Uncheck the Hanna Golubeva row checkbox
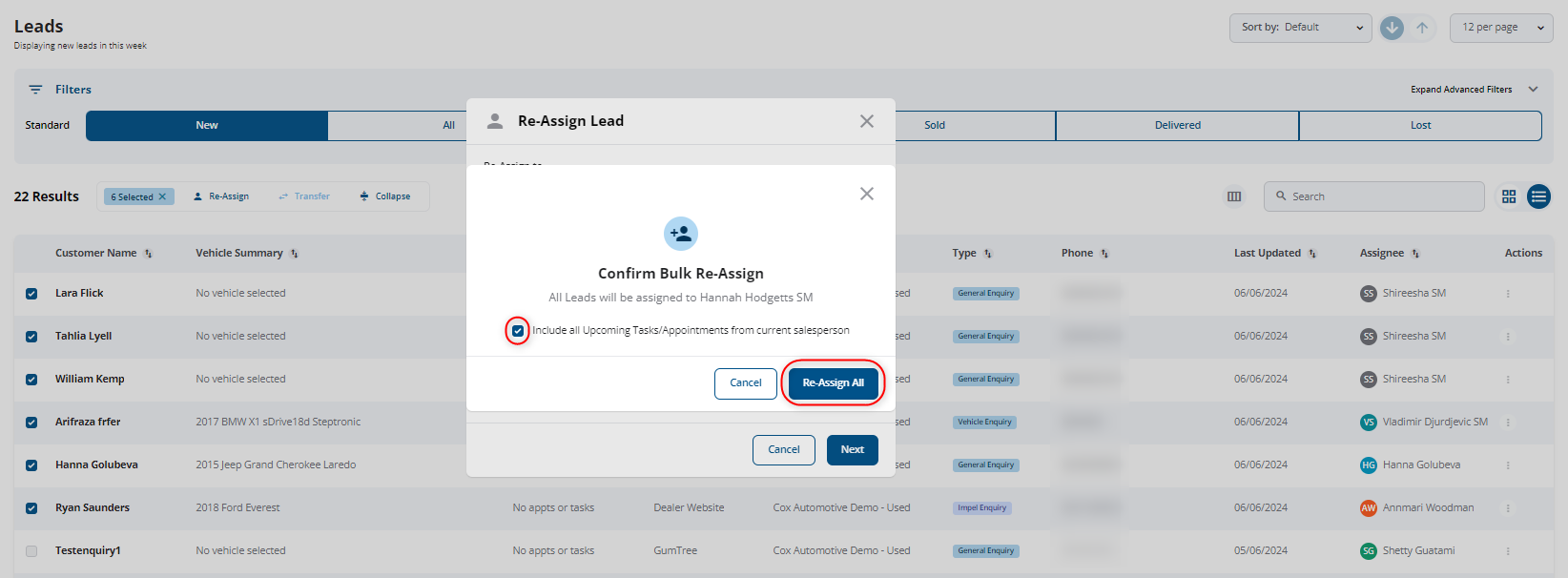Screen dimensions: 1568x578 coord(31,465)
